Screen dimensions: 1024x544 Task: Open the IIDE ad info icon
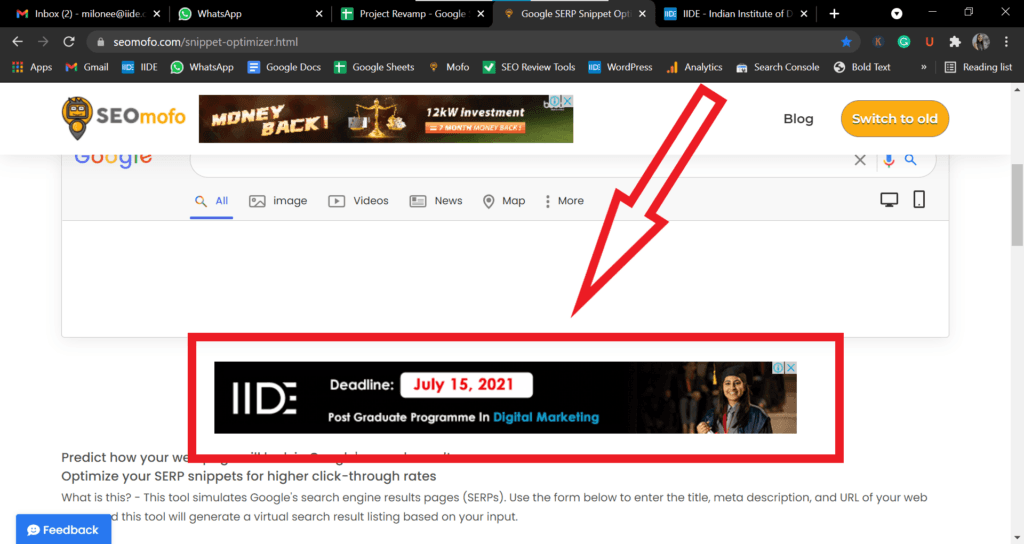click(778, 368)
